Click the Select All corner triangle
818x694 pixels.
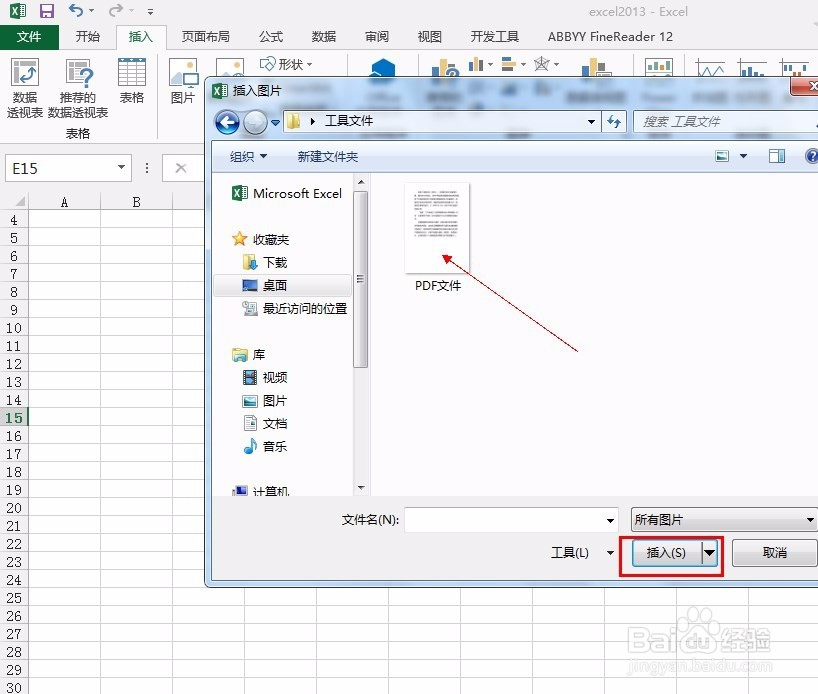pos(19,201)
